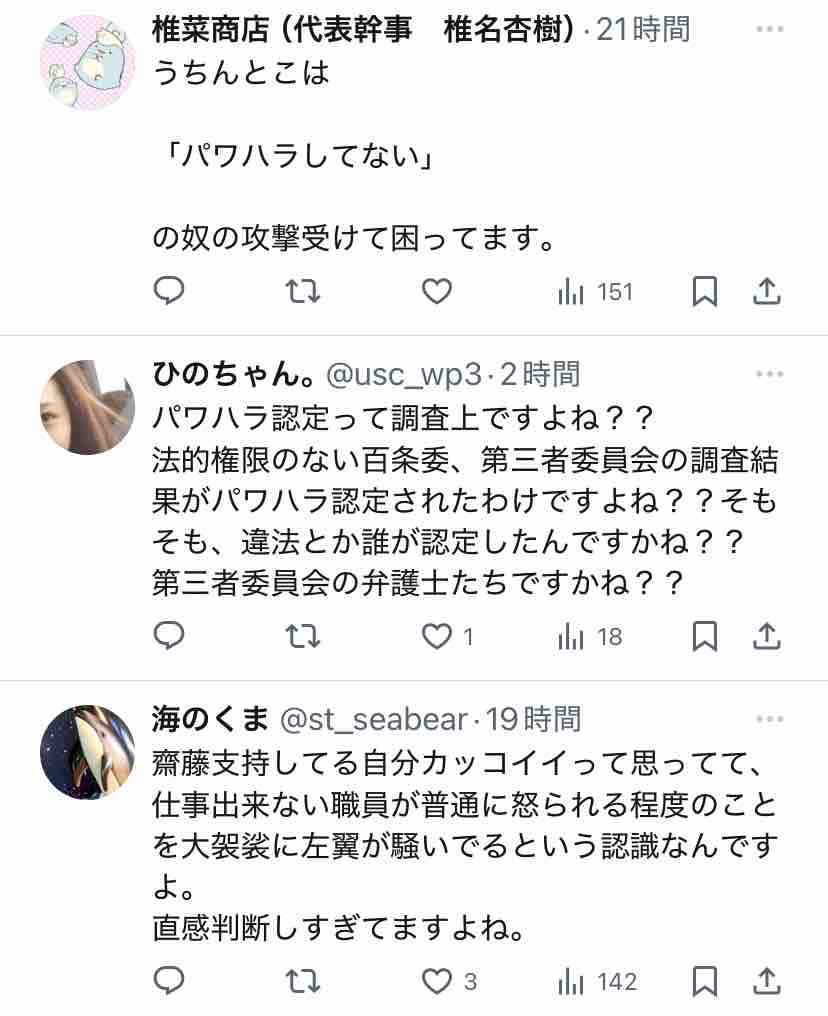Reply to 椎菜商店's tweet
Screen dimensions: 828x1016
(x=169, y=291)
